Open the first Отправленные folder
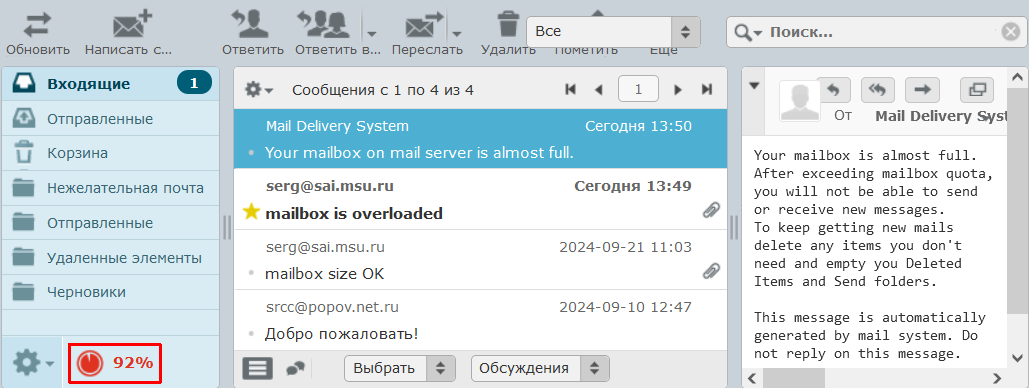Viewport: 1029px width, 388px height. click(x=110, y=119)
